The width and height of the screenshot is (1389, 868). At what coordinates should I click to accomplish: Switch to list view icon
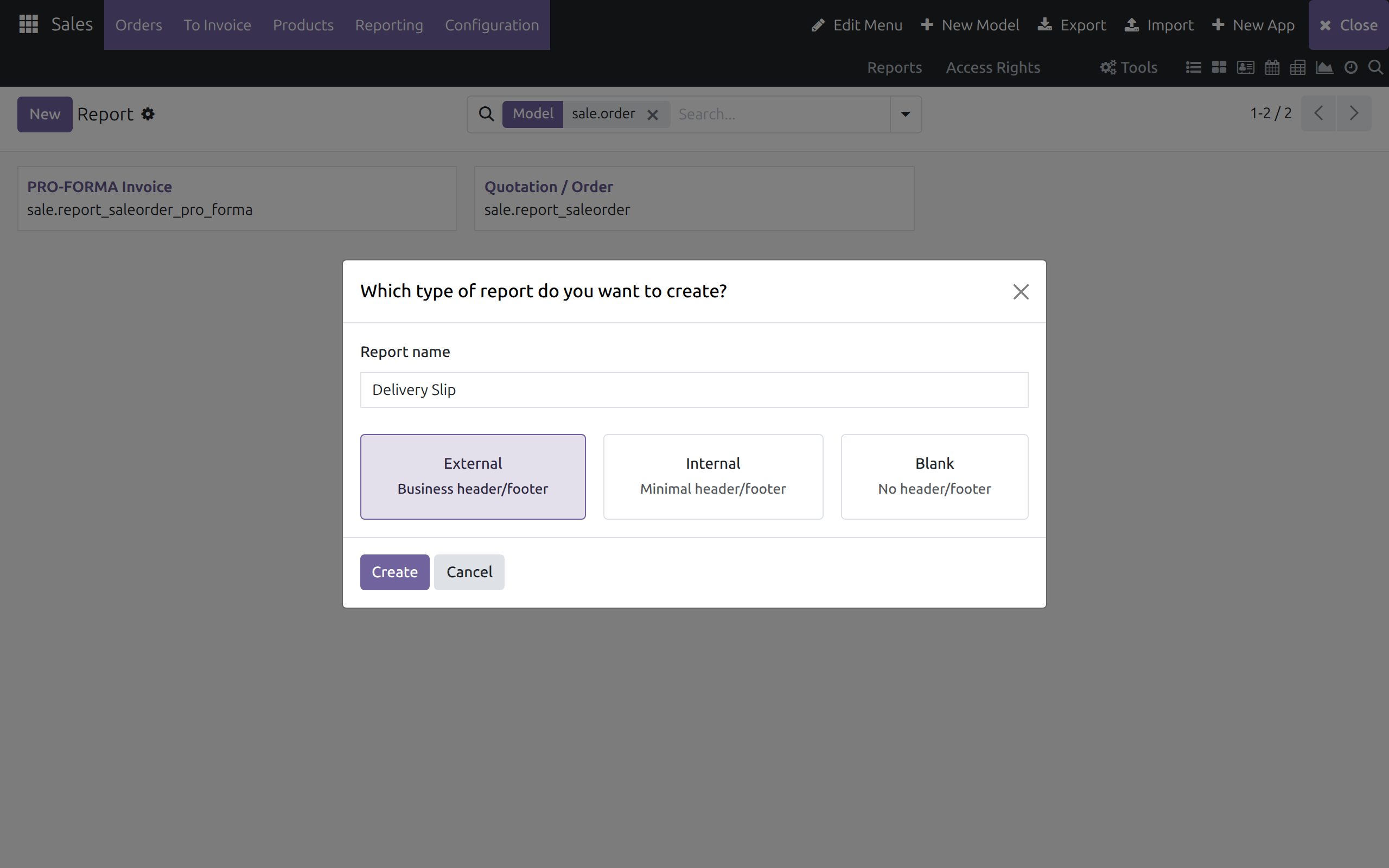1193,68
